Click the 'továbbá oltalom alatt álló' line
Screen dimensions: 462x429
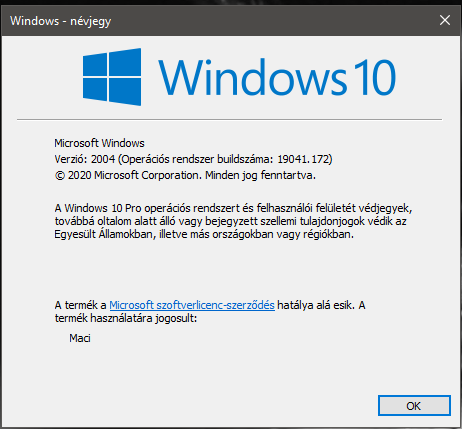231,221
